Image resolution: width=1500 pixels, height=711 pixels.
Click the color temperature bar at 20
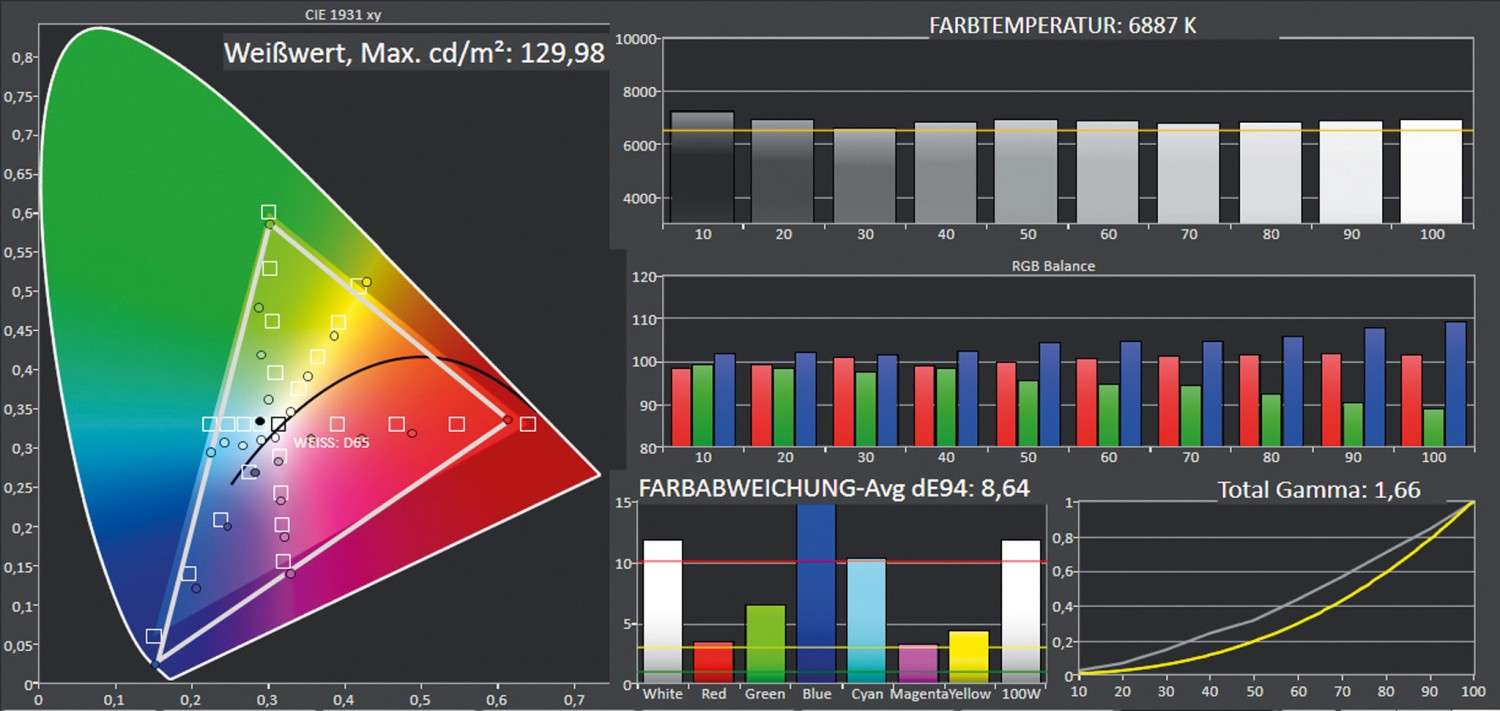click(x=783, y=171)
